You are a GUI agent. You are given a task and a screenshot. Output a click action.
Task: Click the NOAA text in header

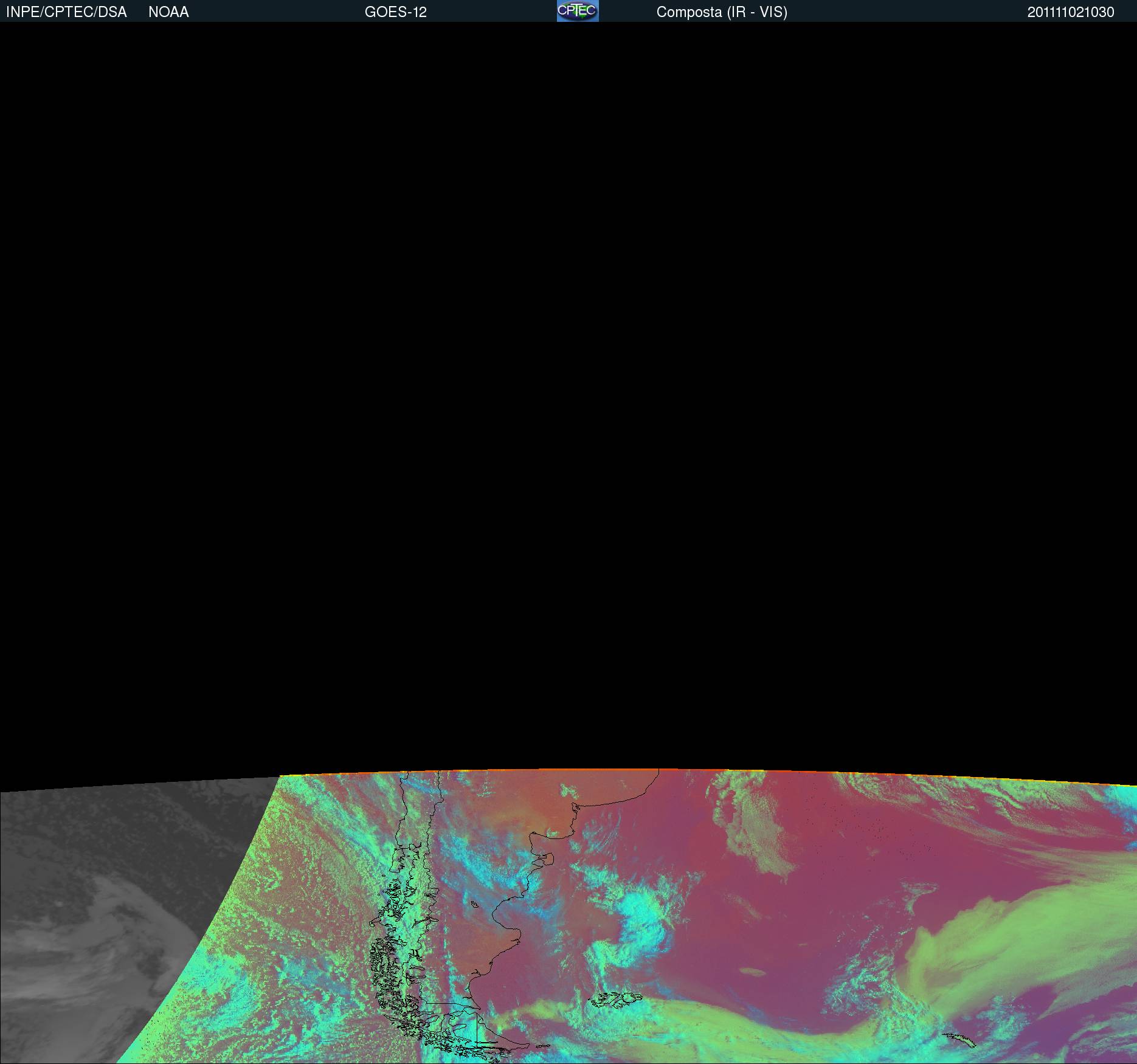pyautogui.click(x=168, y=12)
